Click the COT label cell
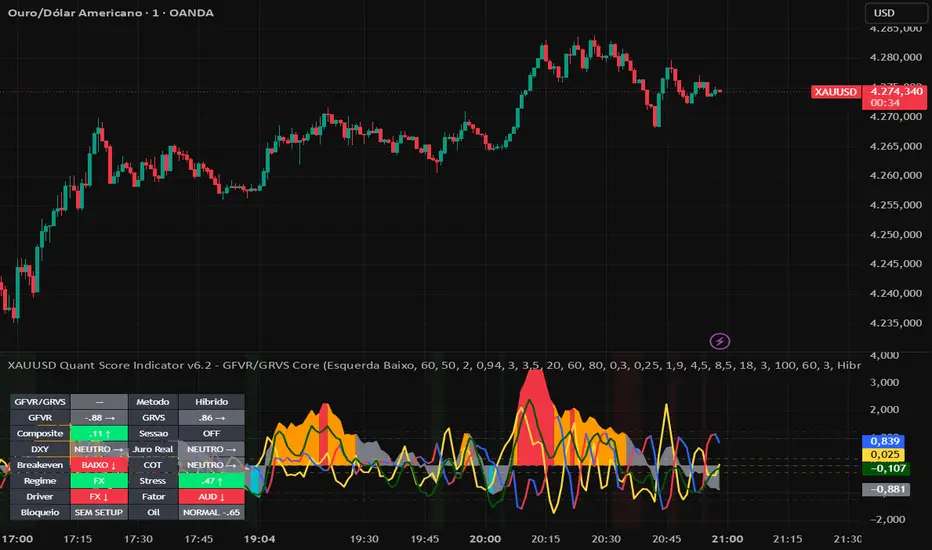932x550 pixels. 153,465
